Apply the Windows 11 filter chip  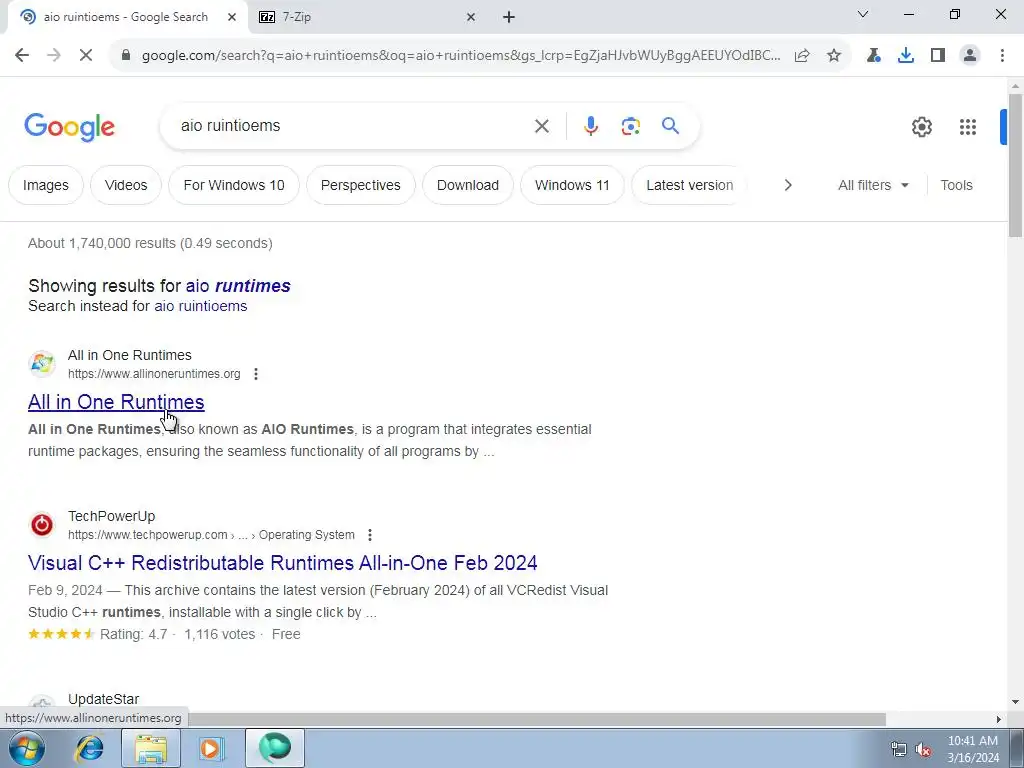pyautogui.click(x=572, y=185)
